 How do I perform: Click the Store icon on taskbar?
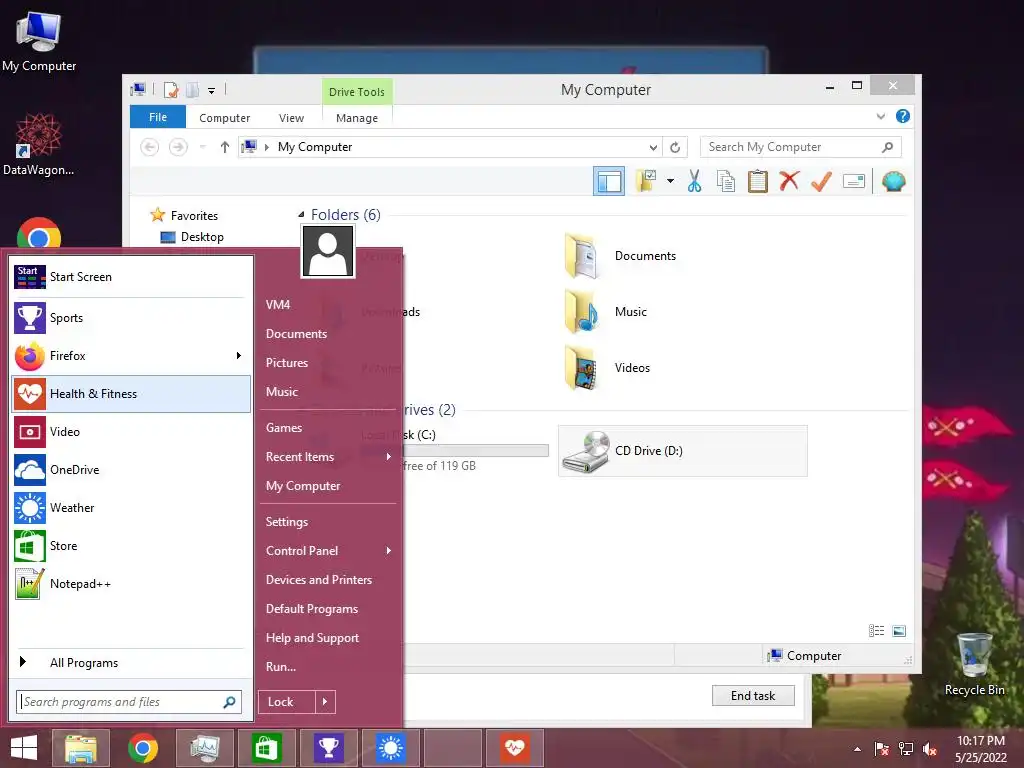266,748
